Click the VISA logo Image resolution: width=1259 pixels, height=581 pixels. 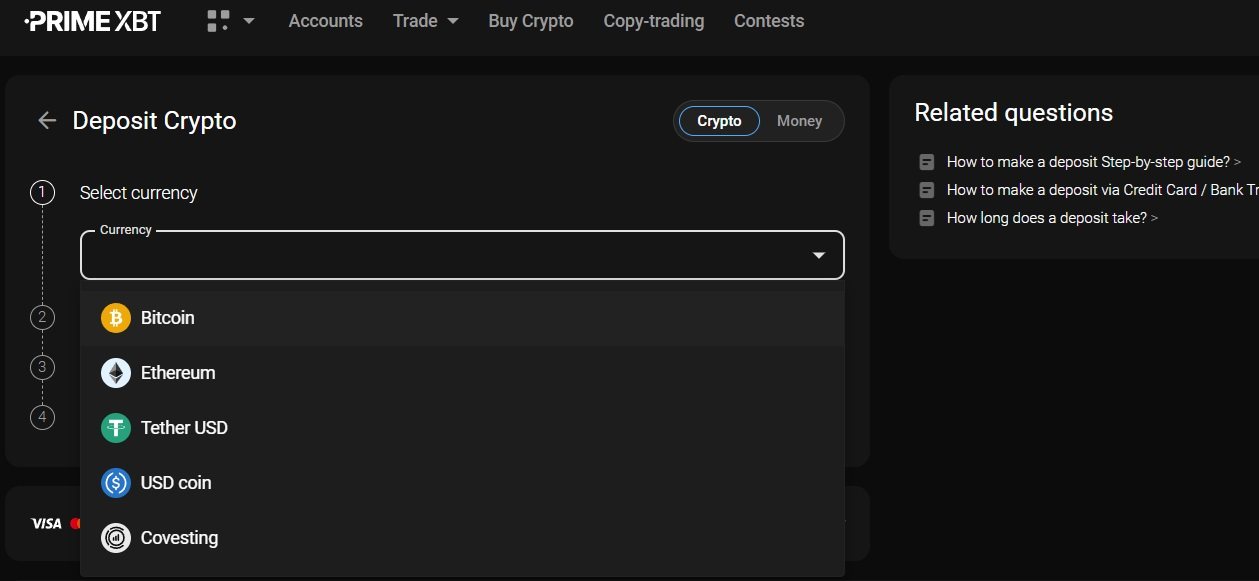[x=46, y=524]
